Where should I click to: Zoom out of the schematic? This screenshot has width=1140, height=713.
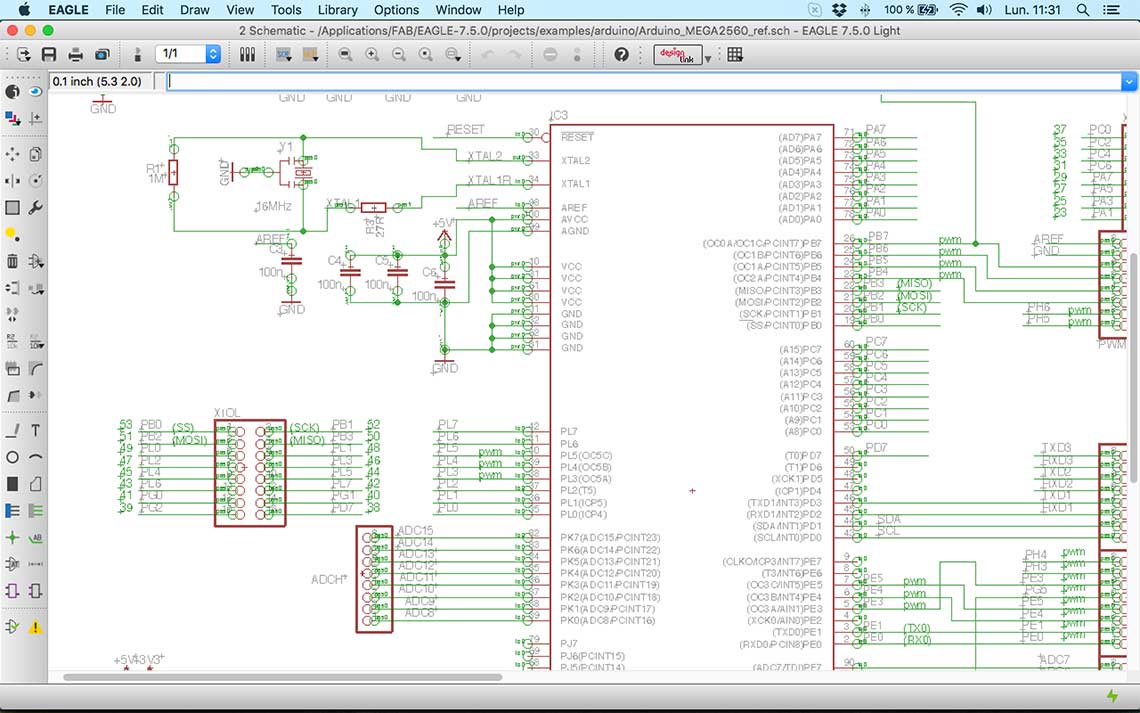[x=398, y=55]
